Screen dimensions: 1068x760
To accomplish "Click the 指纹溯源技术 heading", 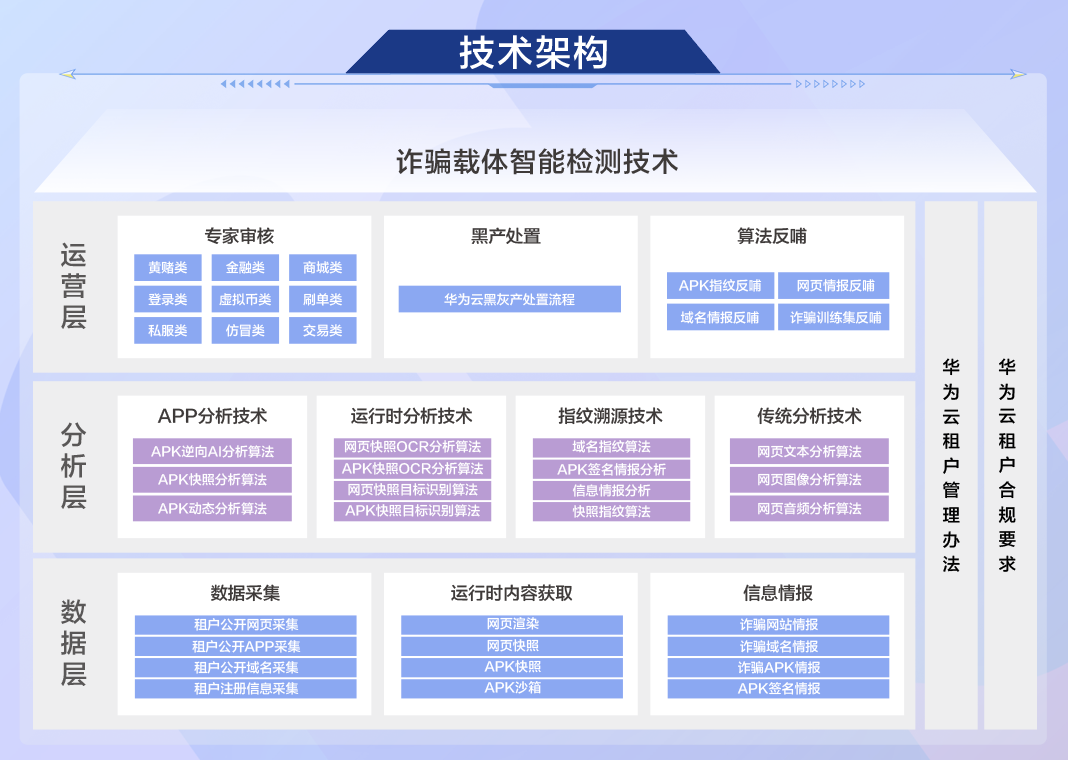I will 610,416.
